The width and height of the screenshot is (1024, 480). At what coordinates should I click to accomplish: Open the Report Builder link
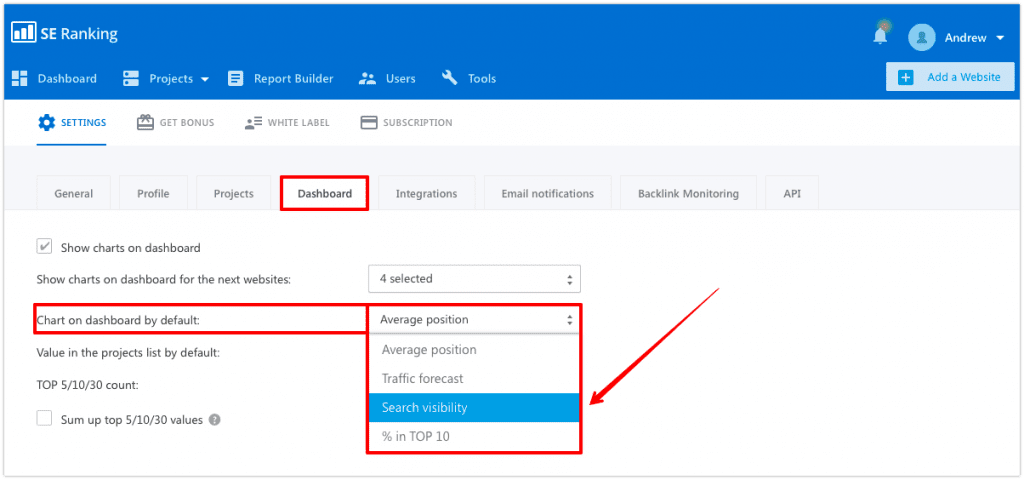point(293,78)
